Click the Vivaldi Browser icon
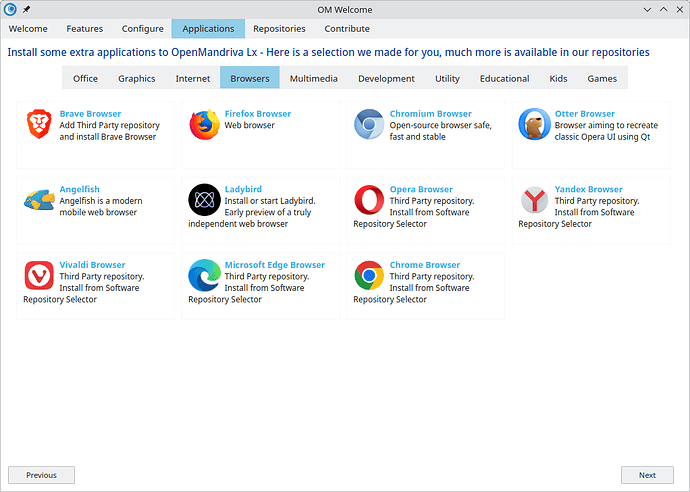 [x=39, y=275]
